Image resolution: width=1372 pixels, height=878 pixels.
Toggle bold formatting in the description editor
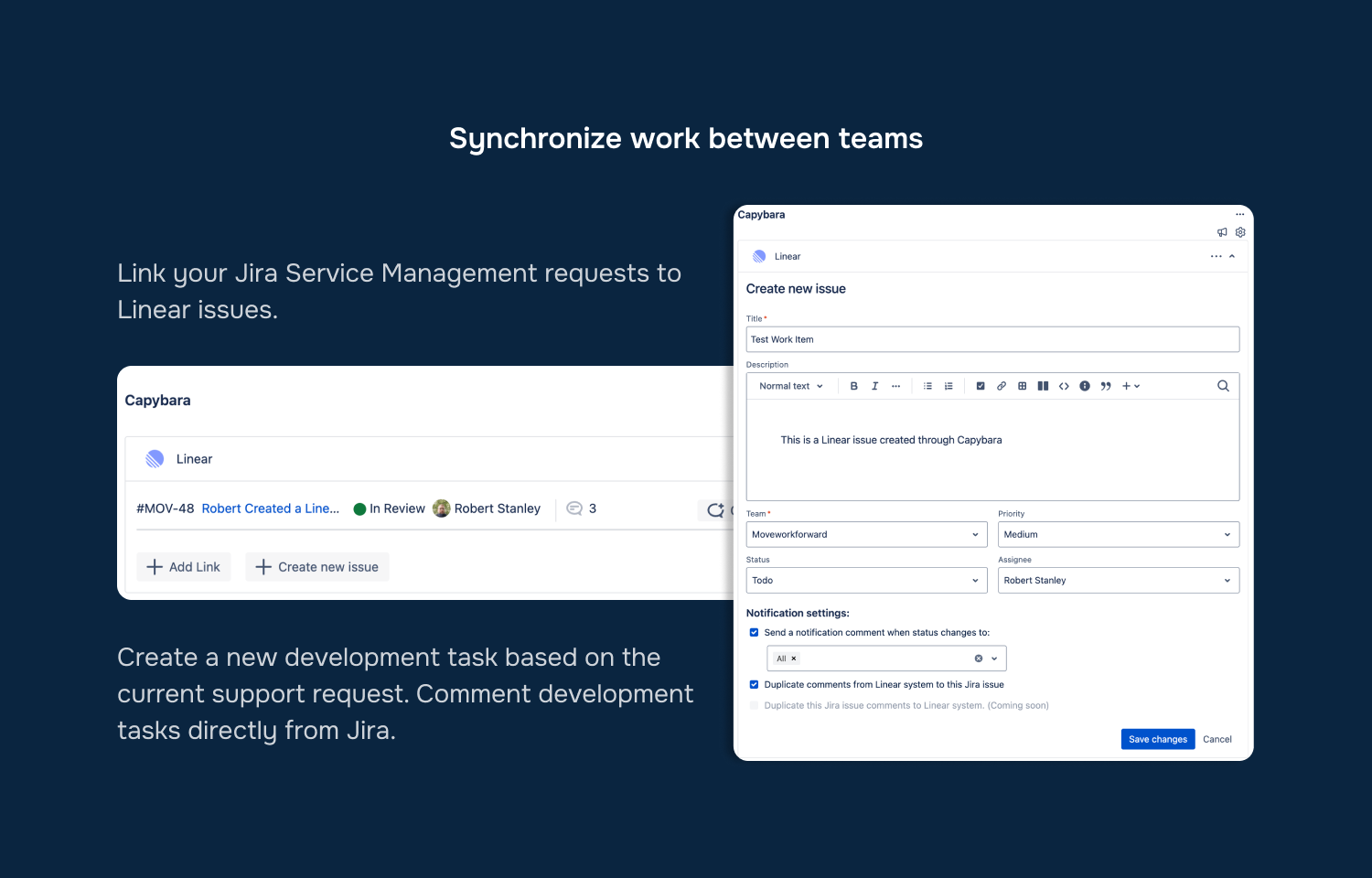pyautogui.click(x=853, y=385)
